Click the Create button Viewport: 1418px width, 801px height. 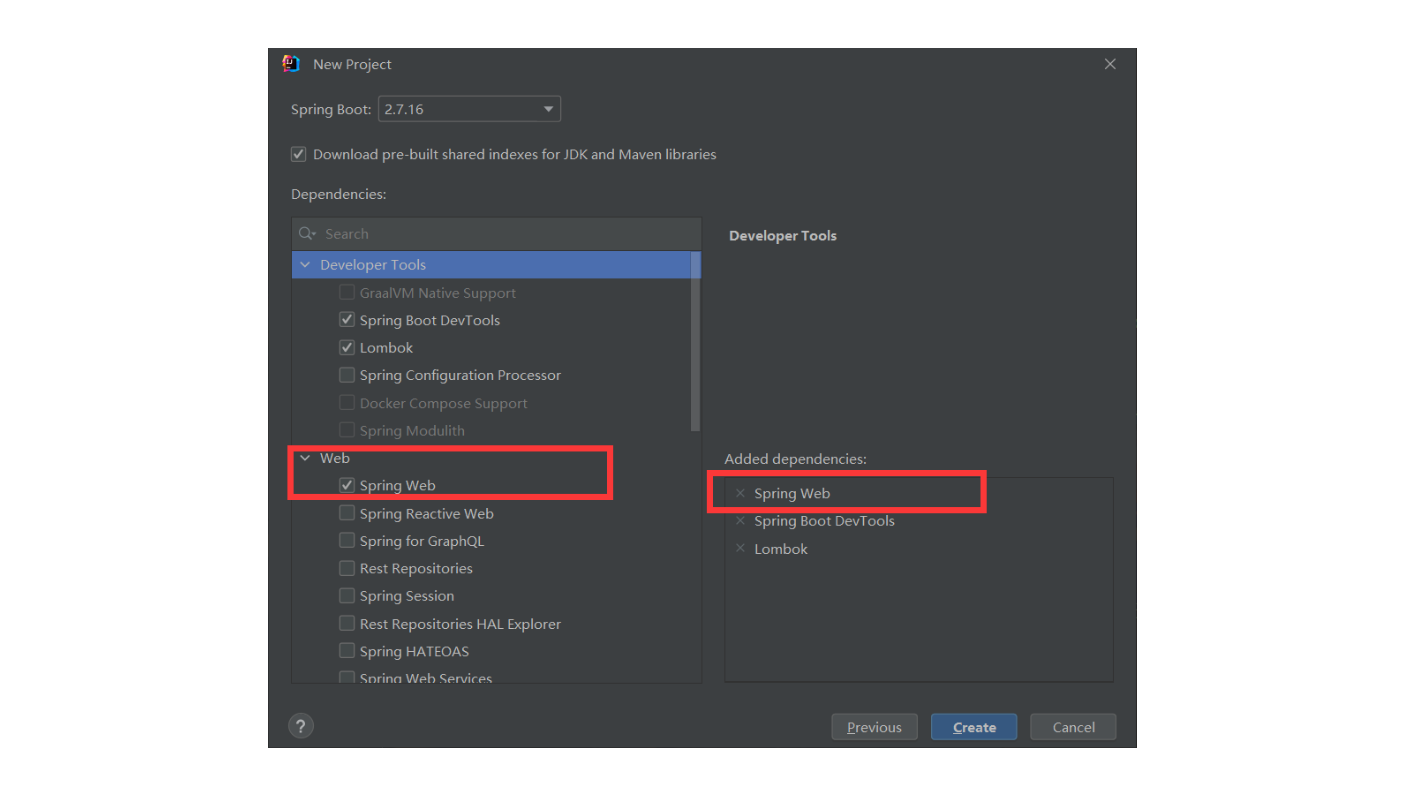(974, 727)
